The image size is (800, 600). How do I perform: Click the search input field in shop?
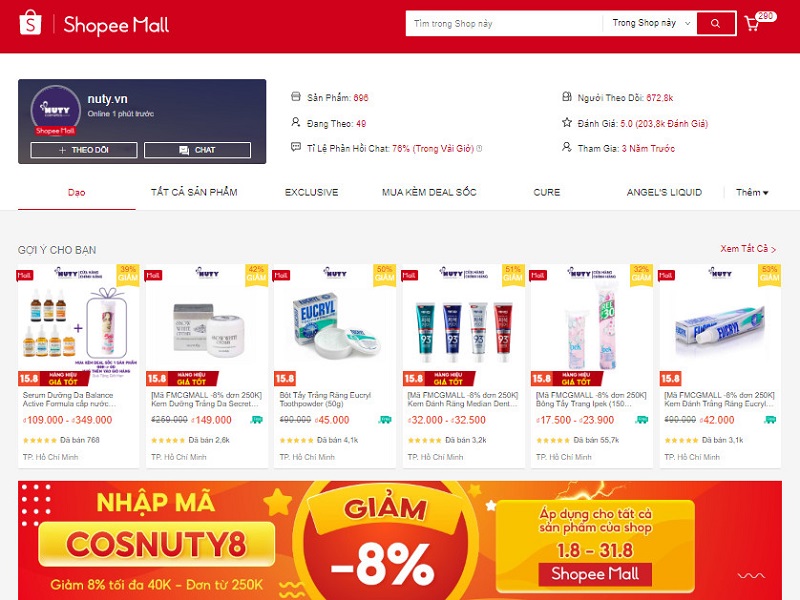click(504, 23)
